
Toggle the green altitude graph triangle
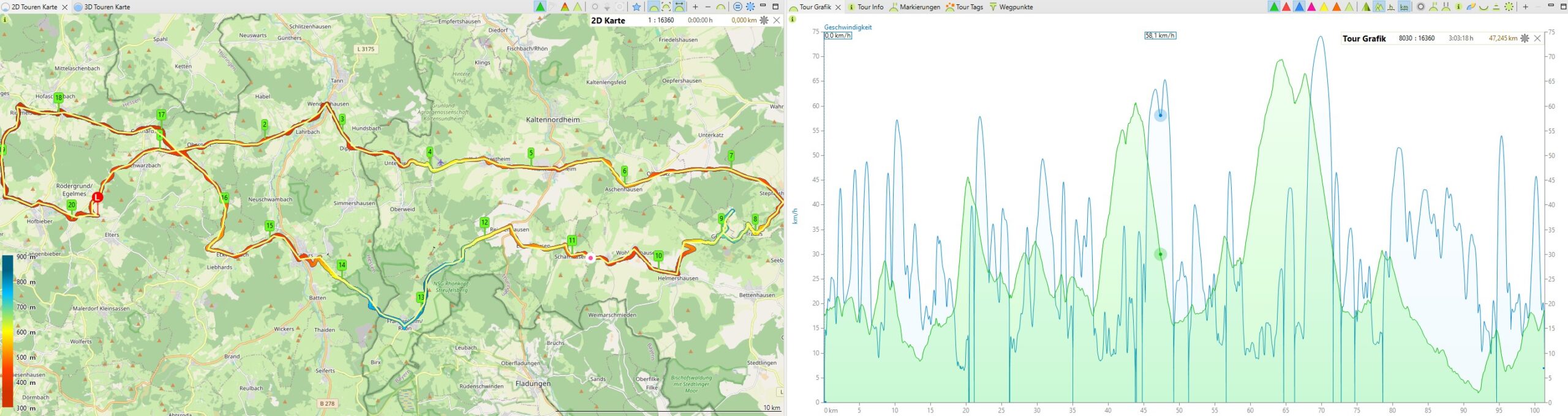[1273, 7]
